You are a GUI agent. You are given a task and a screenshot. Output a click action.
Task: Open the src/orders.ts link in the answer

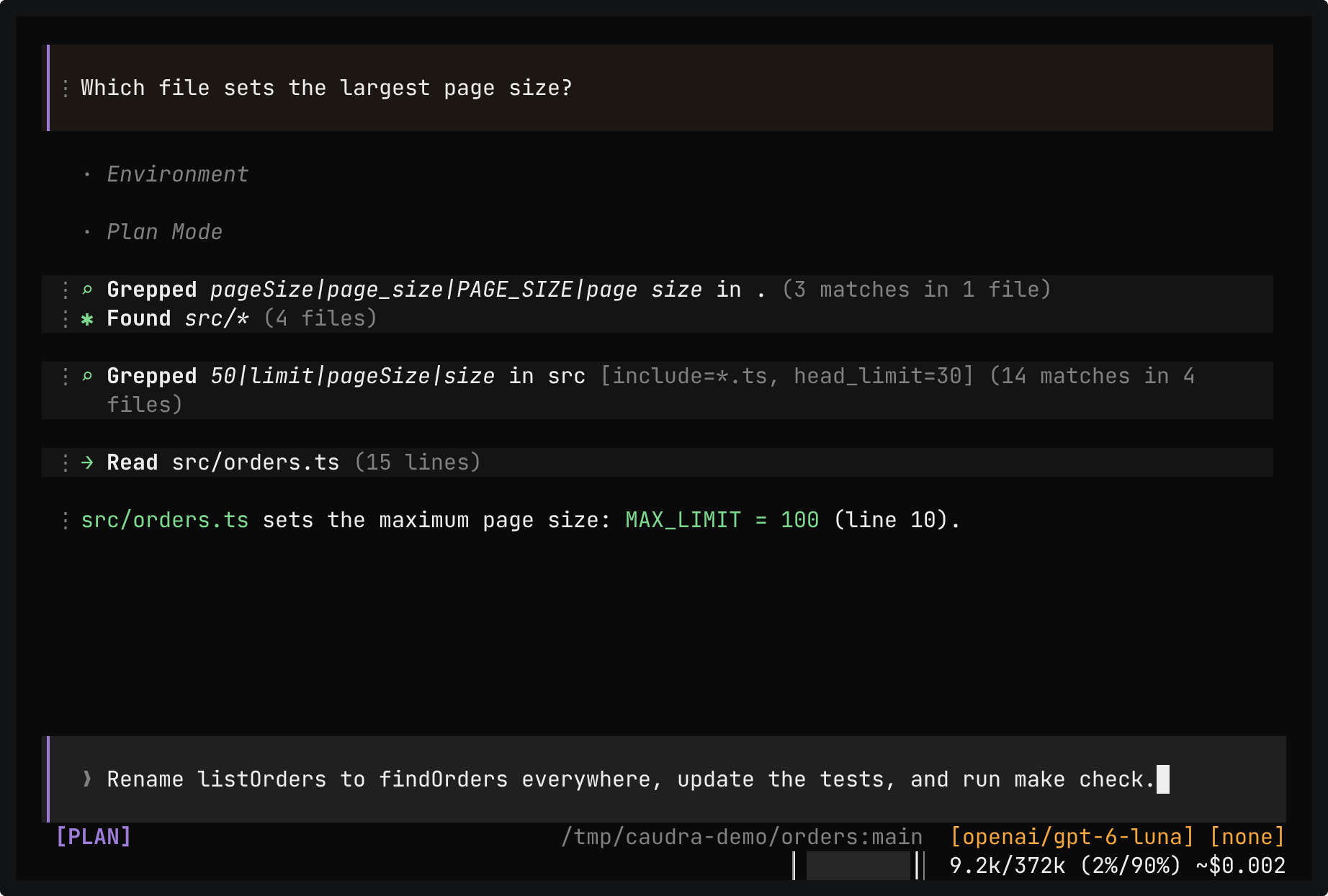click(x=165, y=520)
